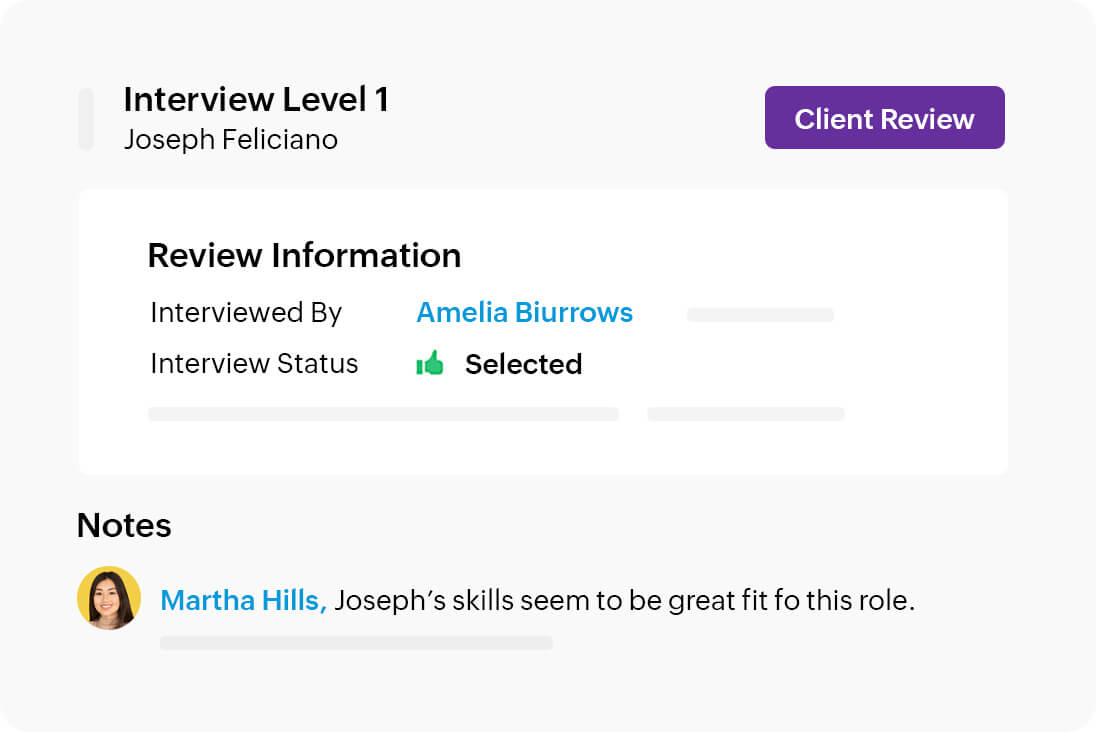Image resolution: width=1096 pixels, height=732 pixels.
Task: Click the Selected status value
Action: 523,364
